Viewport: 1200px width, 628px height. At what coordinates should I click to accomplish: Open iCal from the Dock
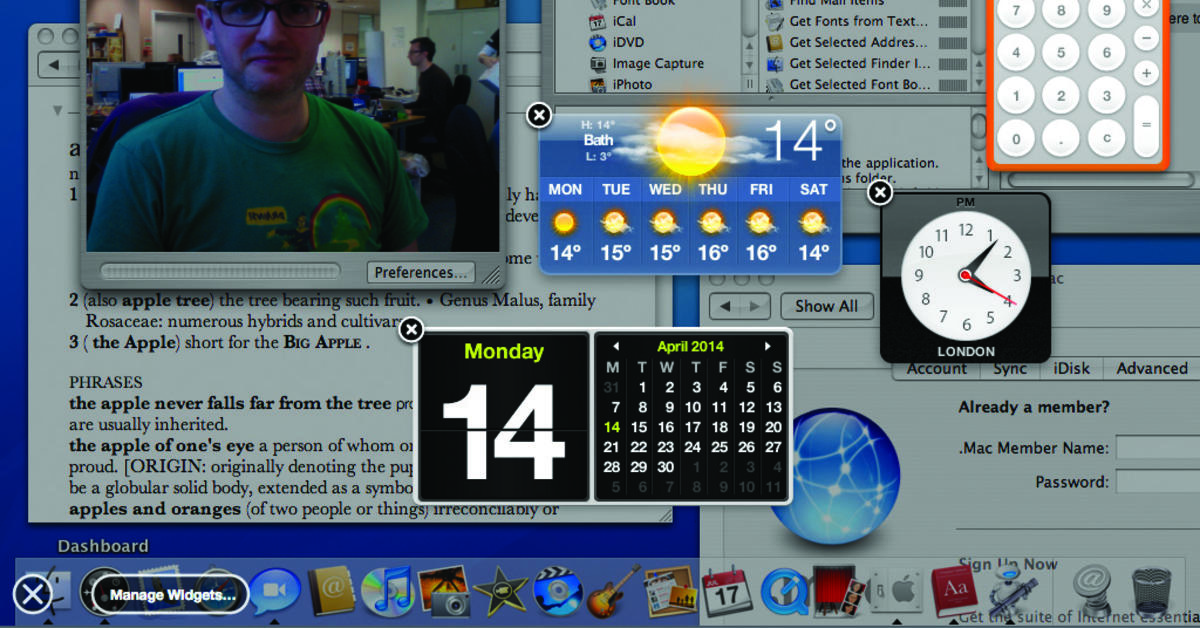[x=727, y=592]
